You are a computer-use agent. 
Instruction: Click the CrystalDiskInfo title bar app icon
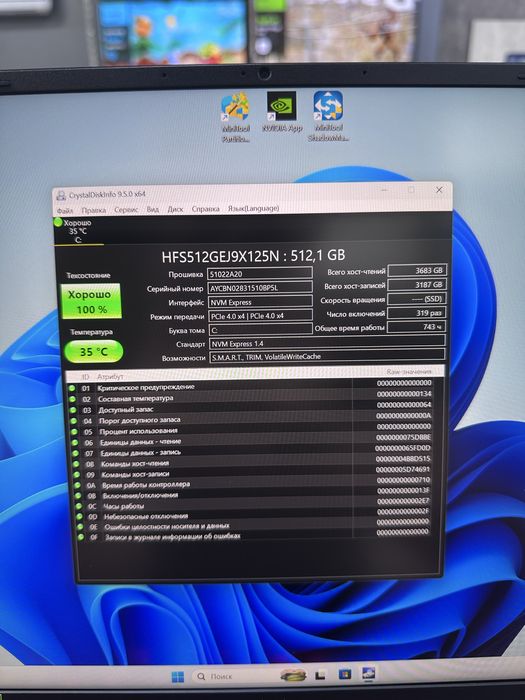[x=60, y=196]
